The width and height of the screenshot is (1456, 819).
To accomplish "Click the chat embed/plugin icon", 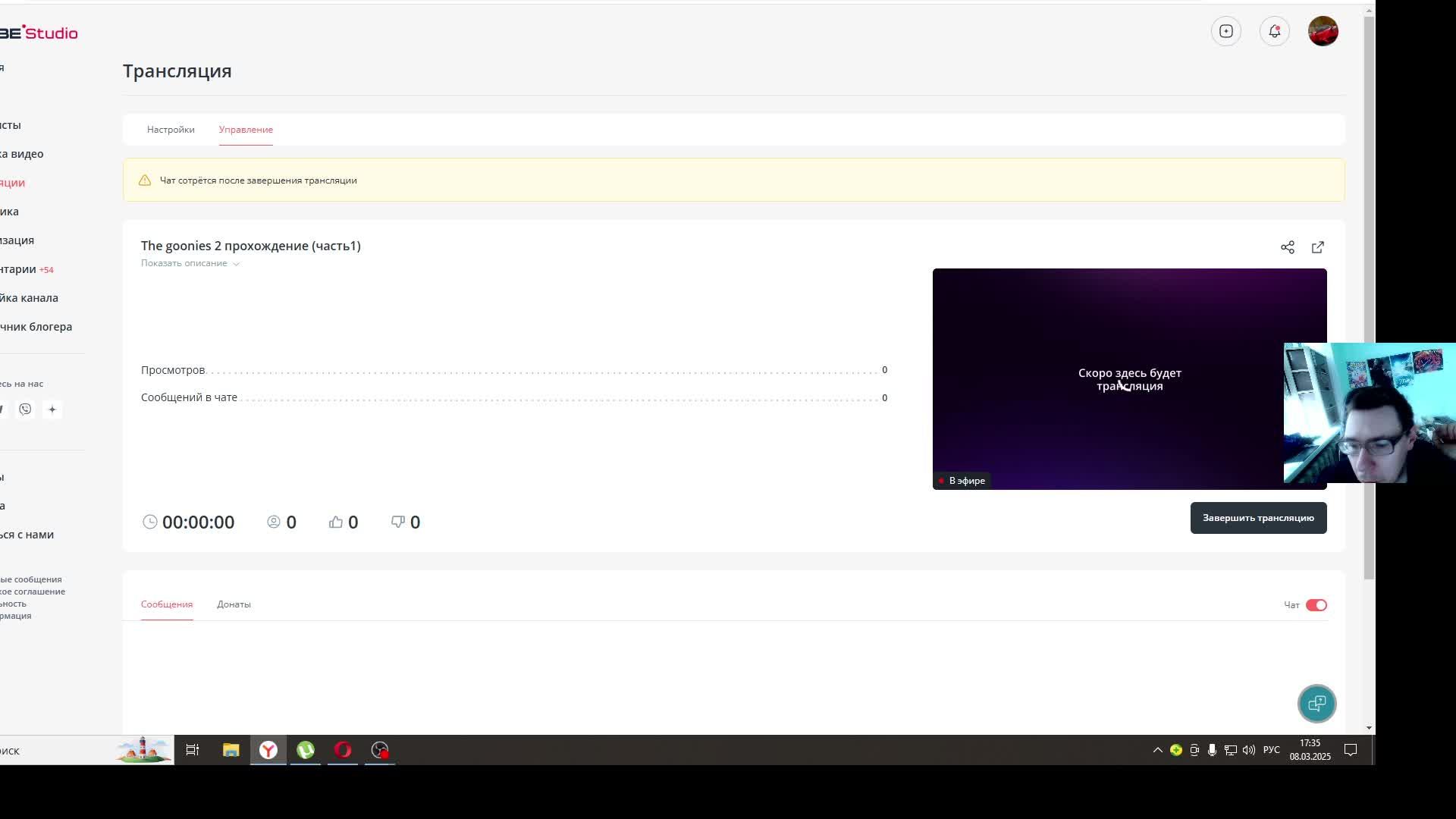I will [1316, 703].
